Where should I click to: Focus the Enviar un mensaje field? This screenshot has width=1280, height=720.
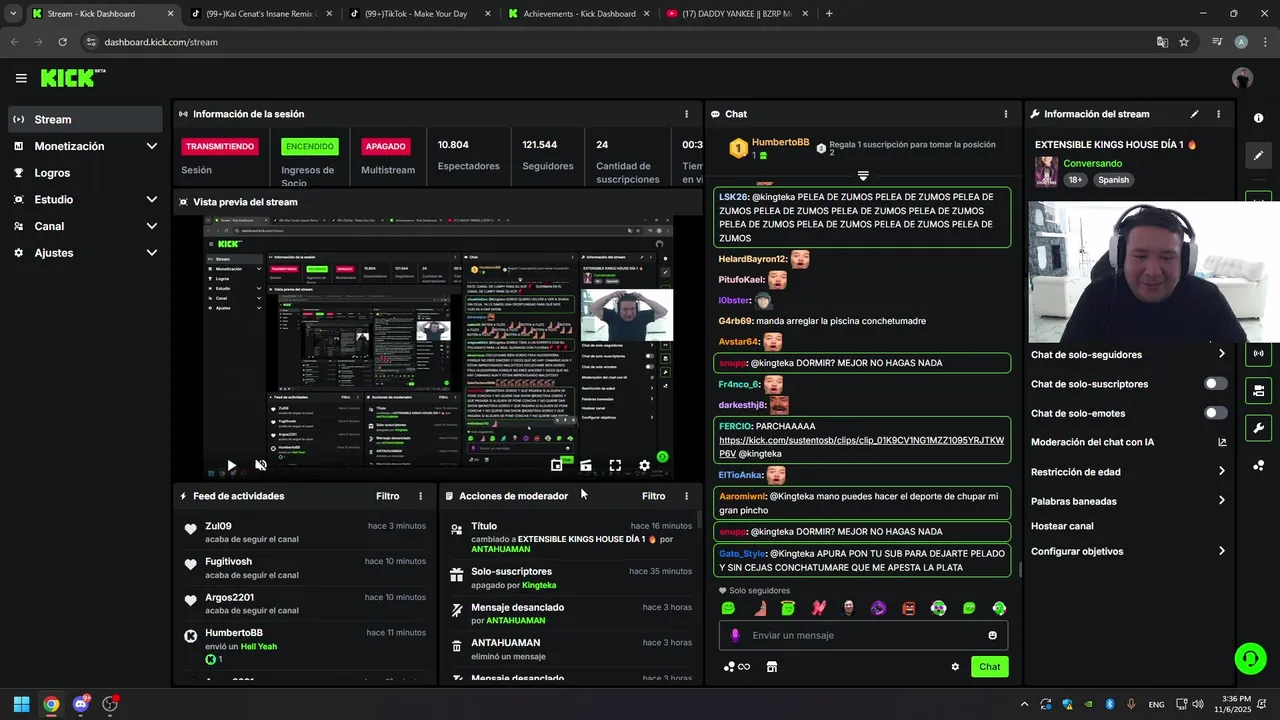pyautogui.click(x=863, y=635)
